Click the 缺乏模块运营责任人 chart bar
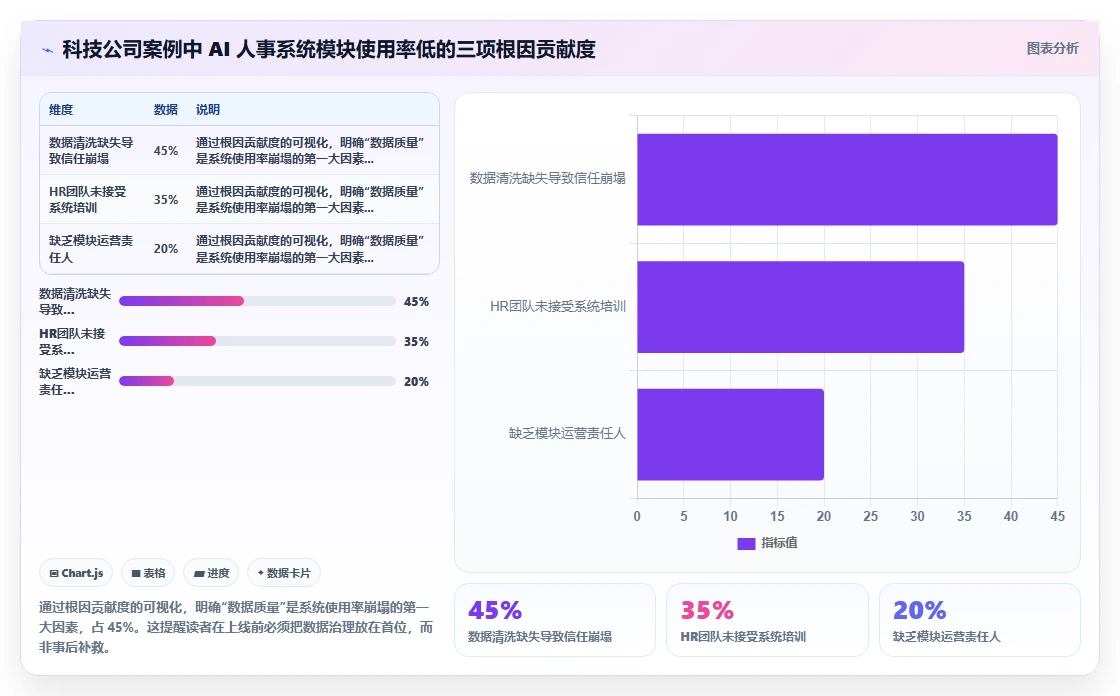 (731, 434)
